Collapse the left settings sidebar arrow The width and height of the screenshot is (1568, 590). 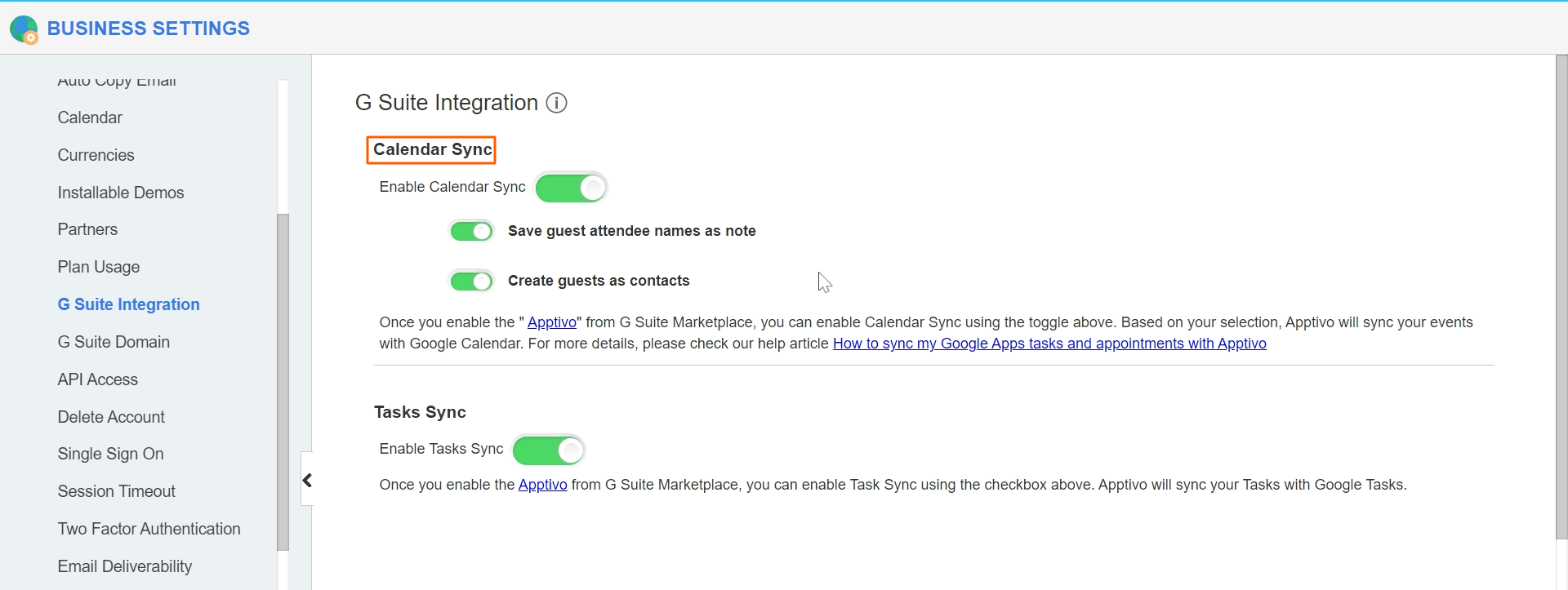tap(307, 480)
